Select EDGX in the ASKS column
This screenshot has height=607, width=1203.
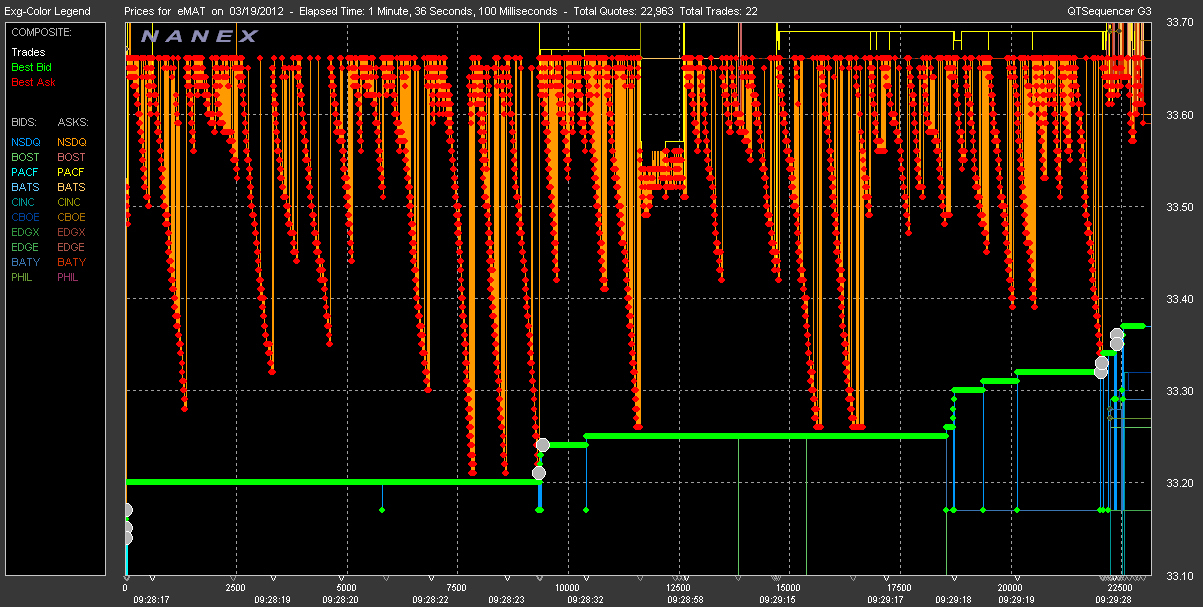coord(72,232)
